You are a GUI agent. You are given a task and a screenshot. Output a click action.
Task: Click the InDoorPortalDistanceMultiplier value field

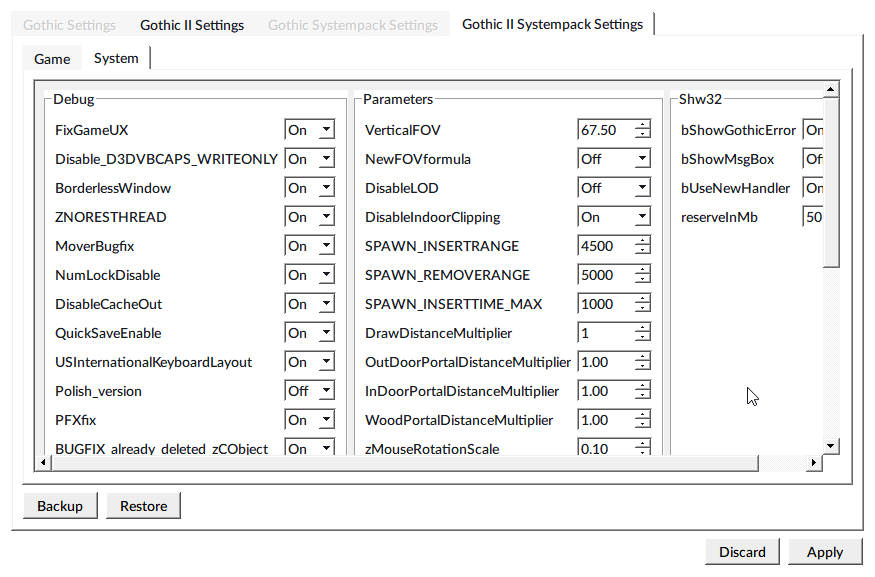pos(606,391)
